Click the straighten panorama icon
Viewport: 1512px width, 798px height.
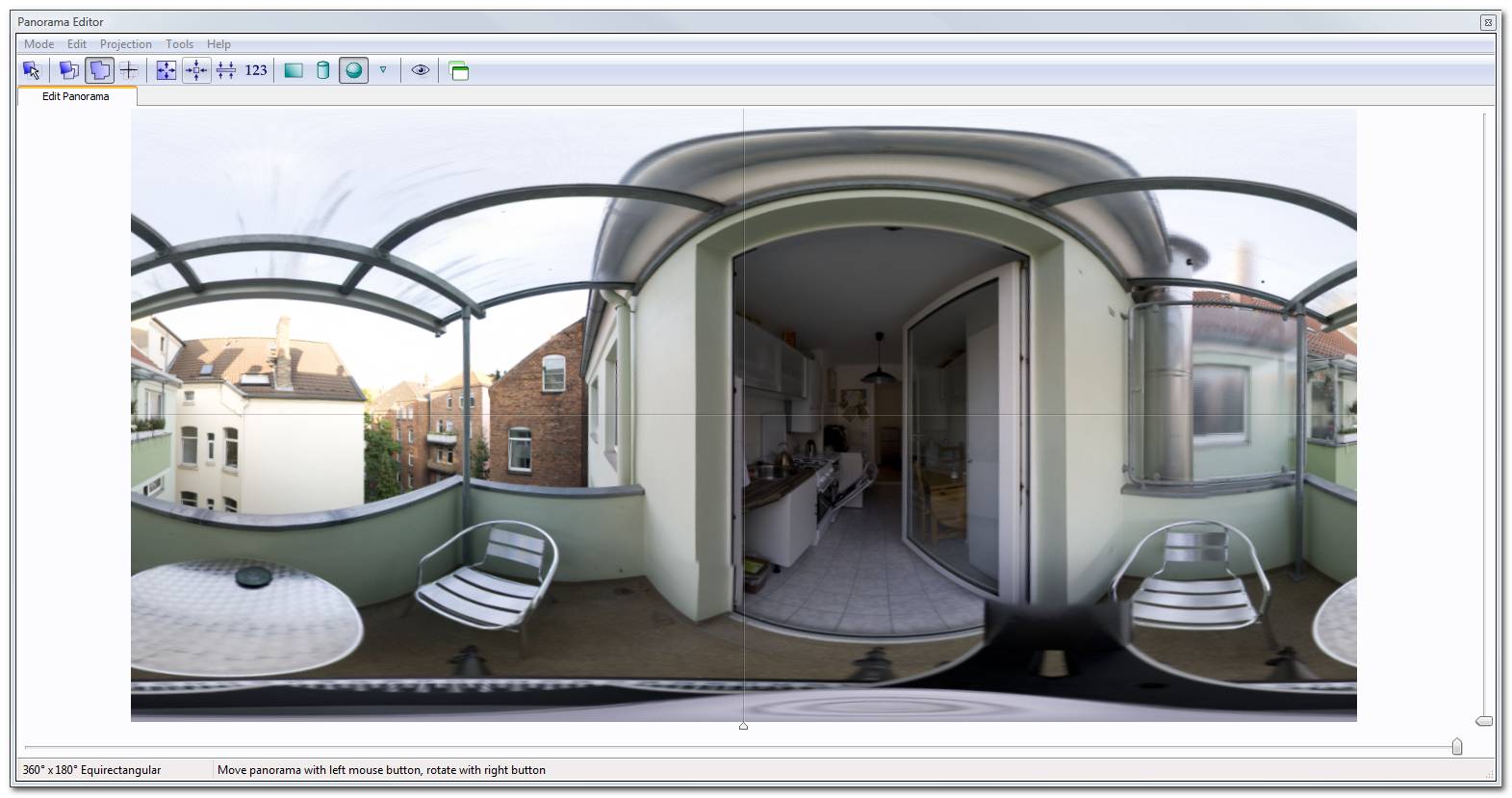(226, 70)
